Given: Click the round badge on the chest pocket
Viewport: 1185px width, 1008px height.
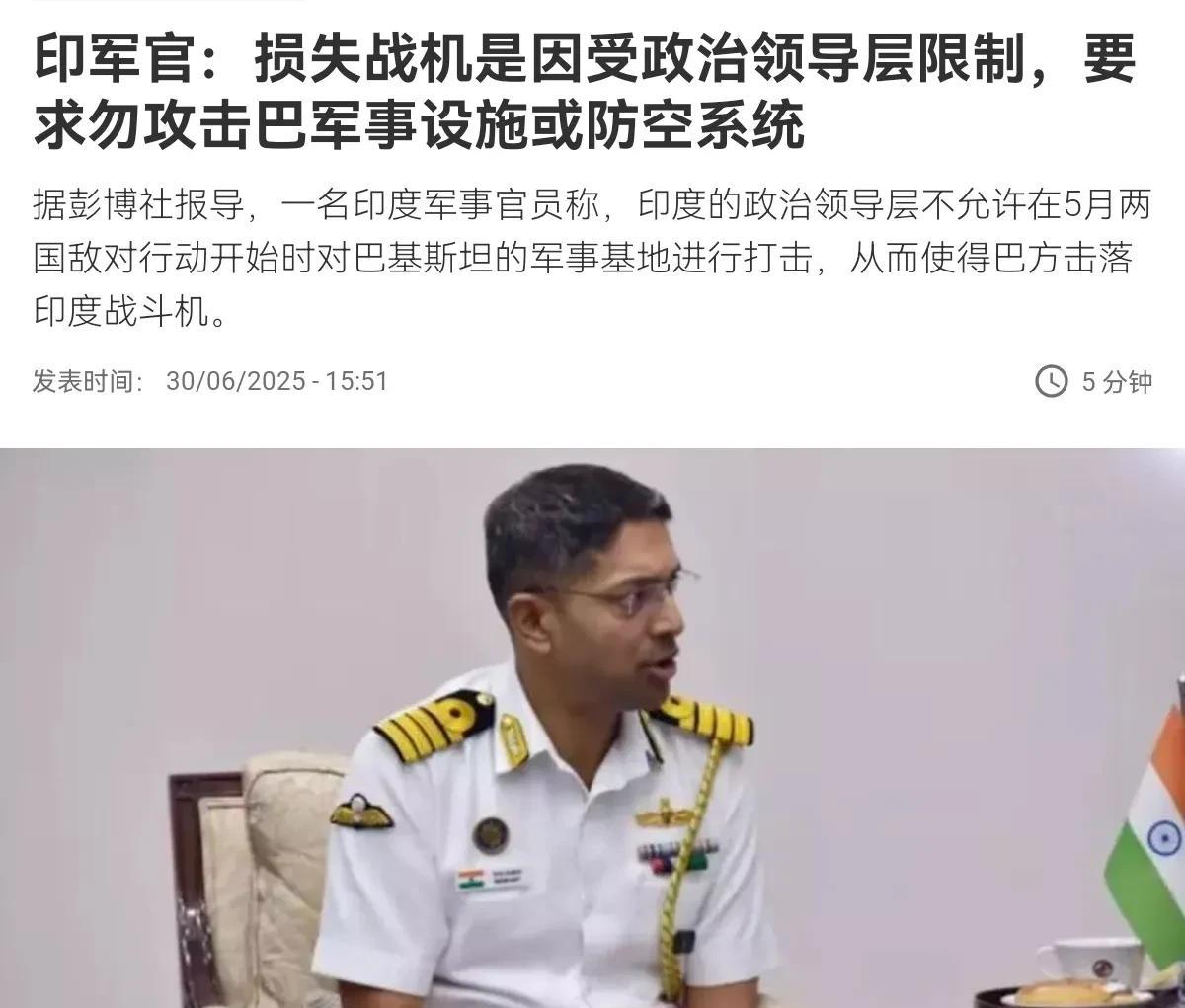Looking at the screenshot, I should [490, 833].
